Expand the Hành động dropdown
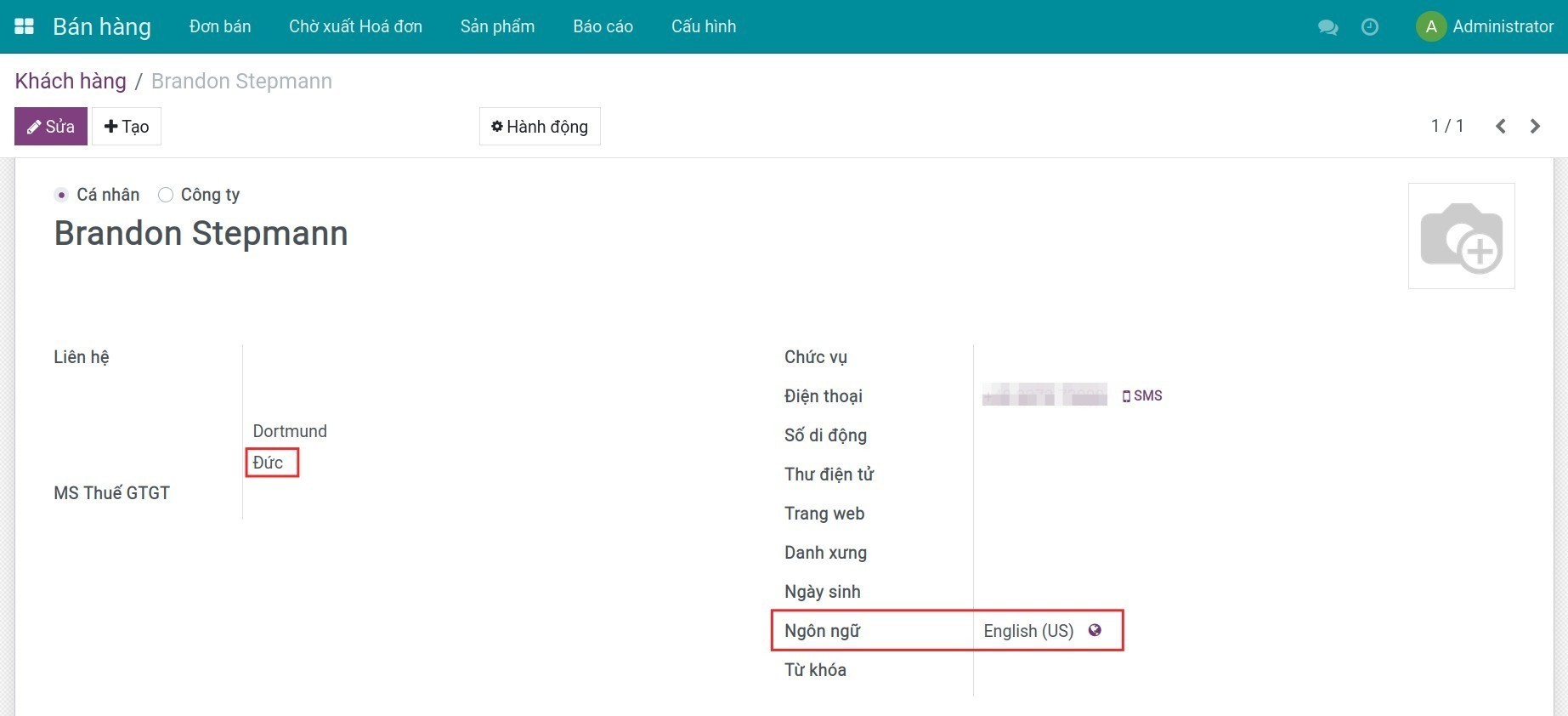The height and width of the screenshot is (716, 1568). 540,127
